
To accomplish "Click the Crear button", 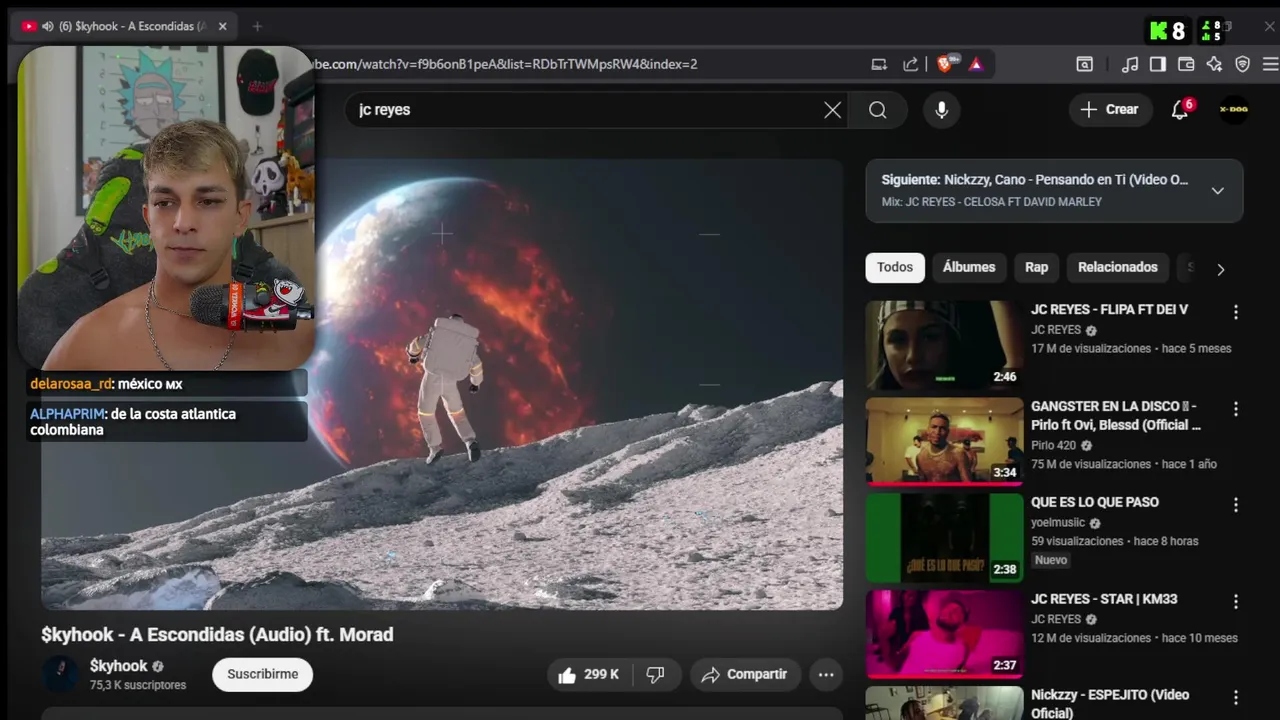I will tap(1109, 109).
